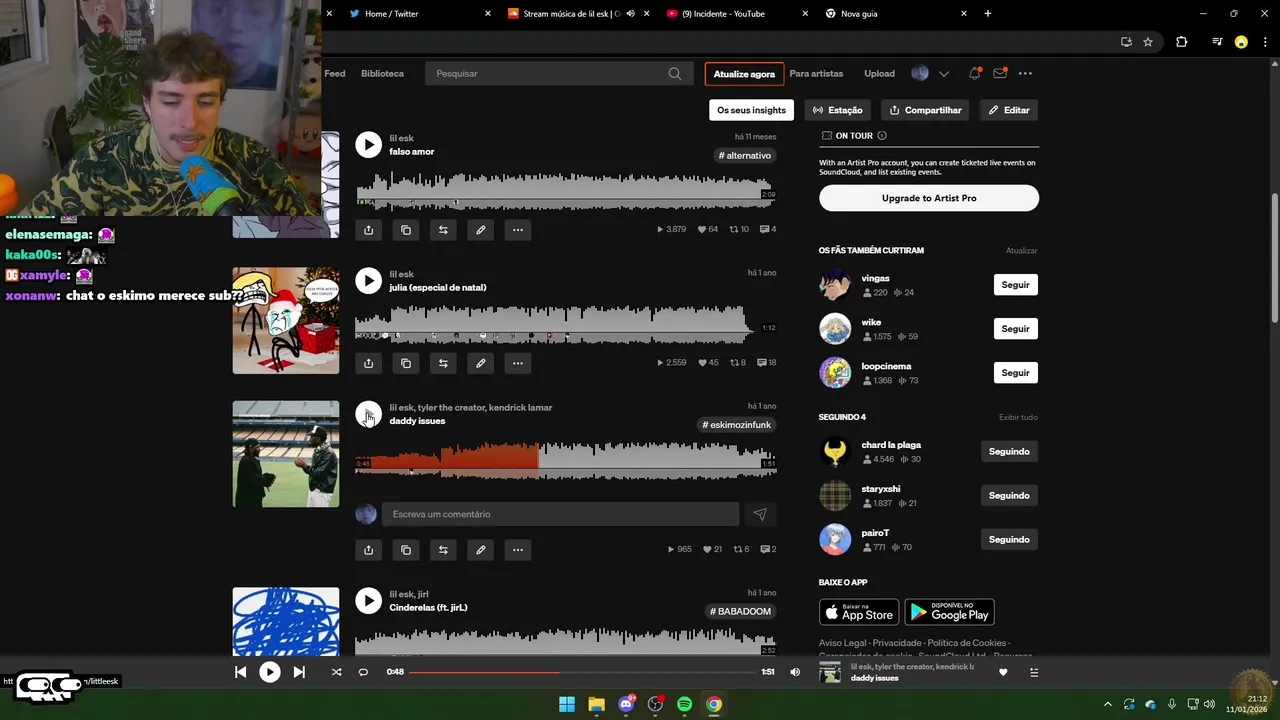Unfollow pairoT
Image resolution: width=1280 pixels, height=720 pixels.
1009,540
